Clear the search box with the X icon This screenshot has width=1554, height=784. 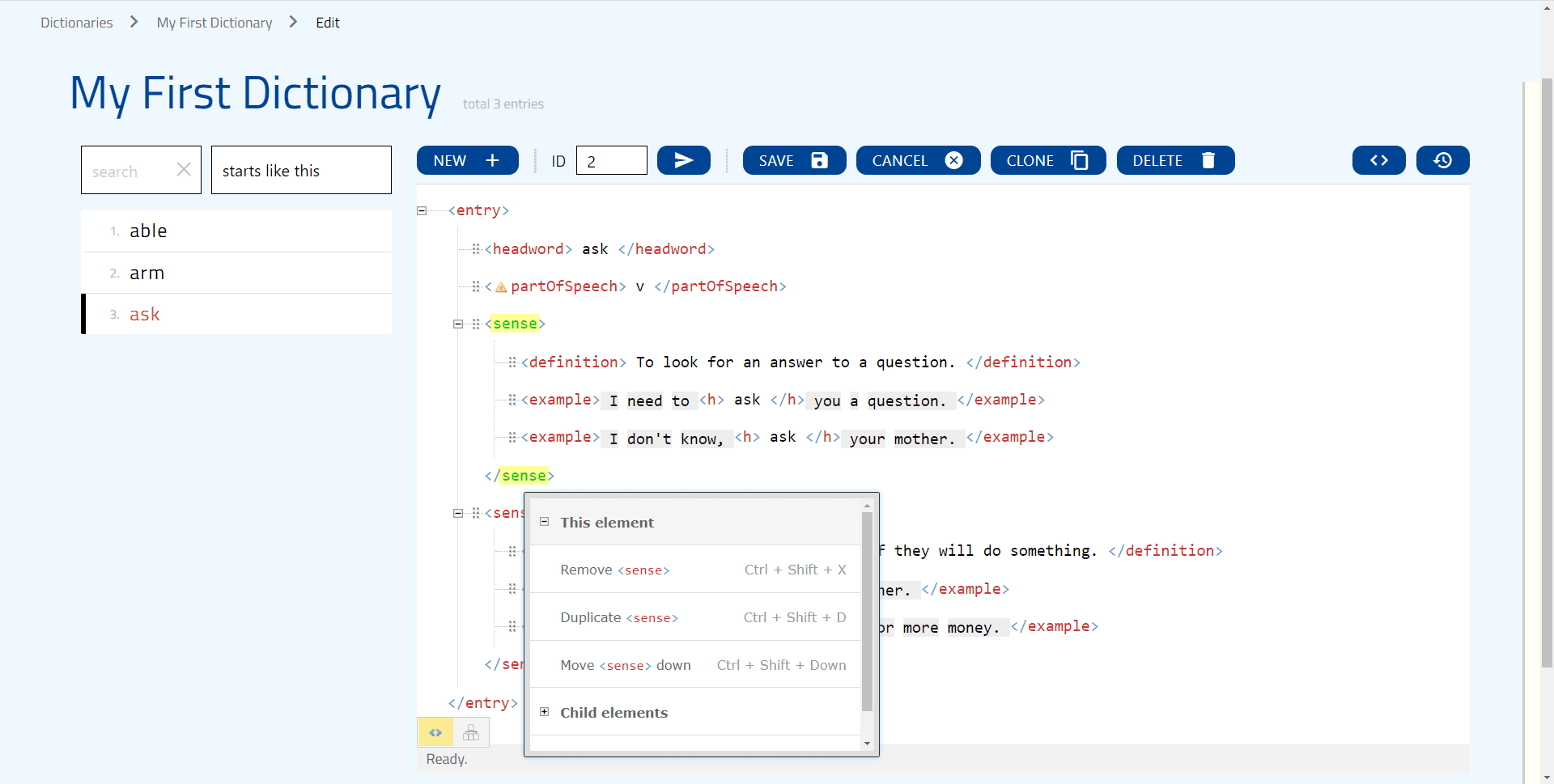[x=184, y=170]
